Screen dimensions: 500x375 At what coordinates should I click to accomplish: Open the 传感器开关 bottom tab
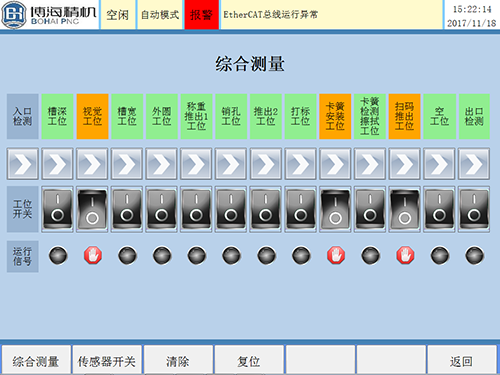click(107, 360)
